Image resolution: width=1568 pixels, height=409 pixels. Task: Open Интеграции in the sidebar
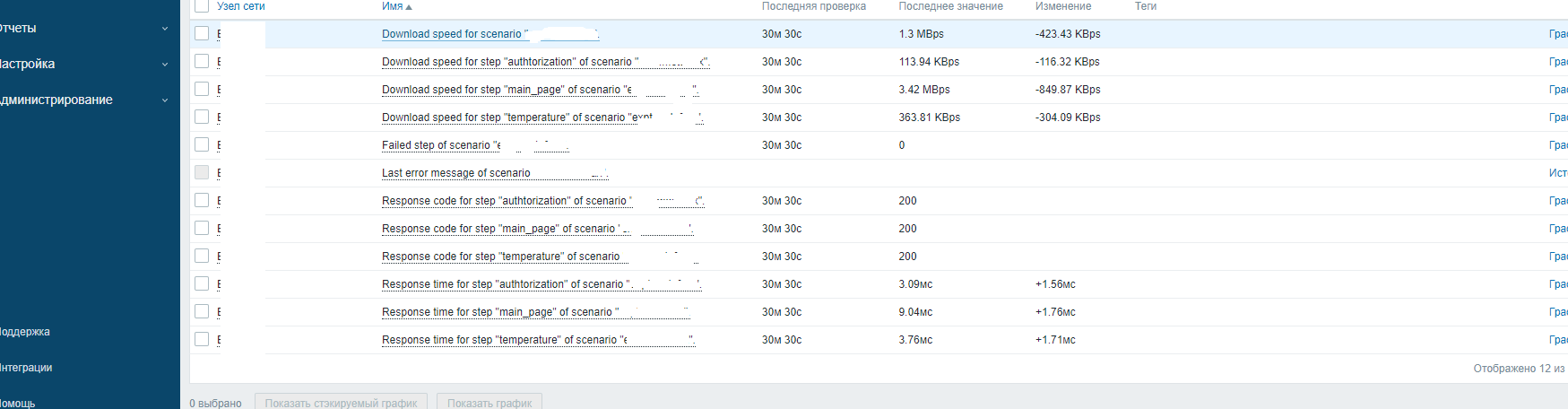point(27,368)
